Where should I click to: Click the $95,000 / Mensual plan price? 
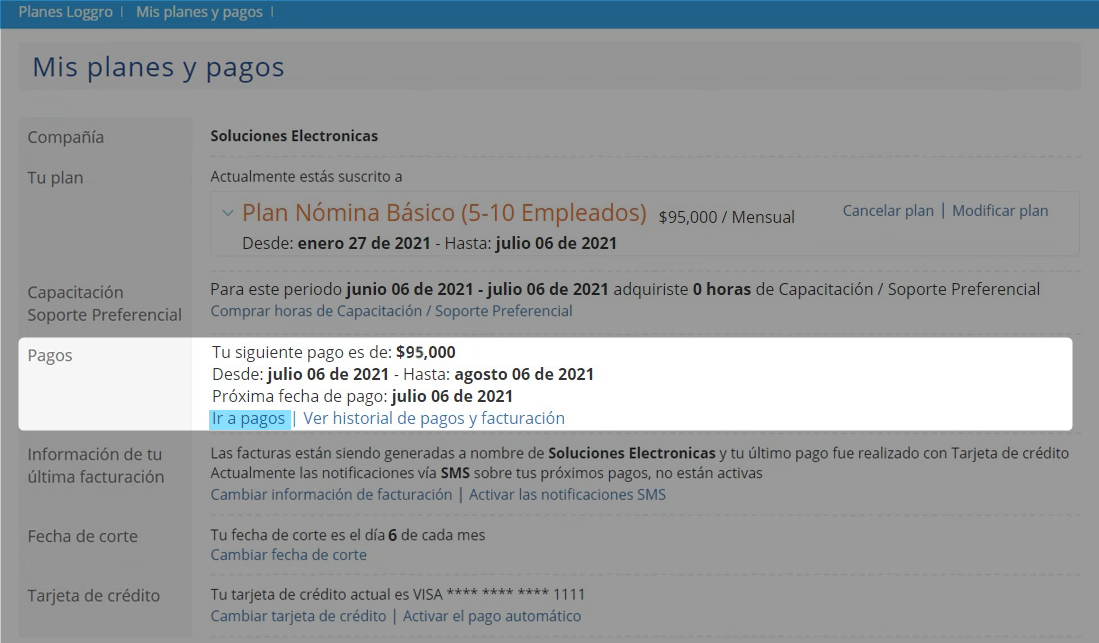coord(726,217)
